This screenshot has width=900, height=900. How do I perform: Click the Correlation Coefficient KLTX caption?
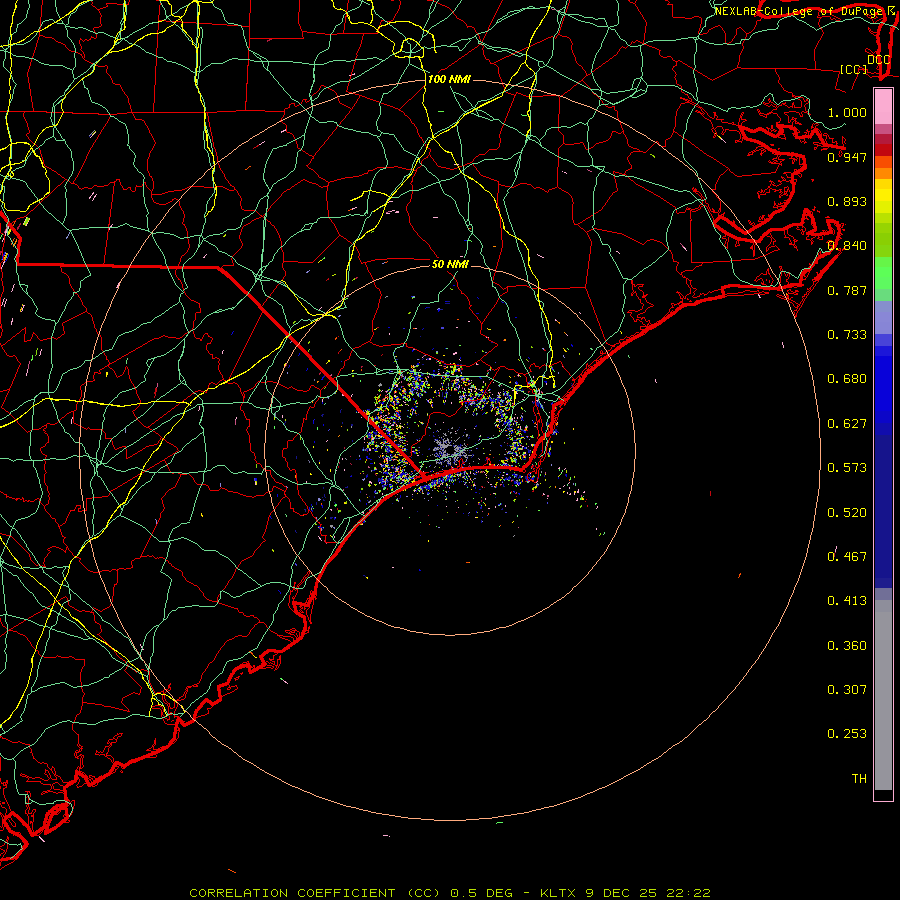(x=450, y=893)
